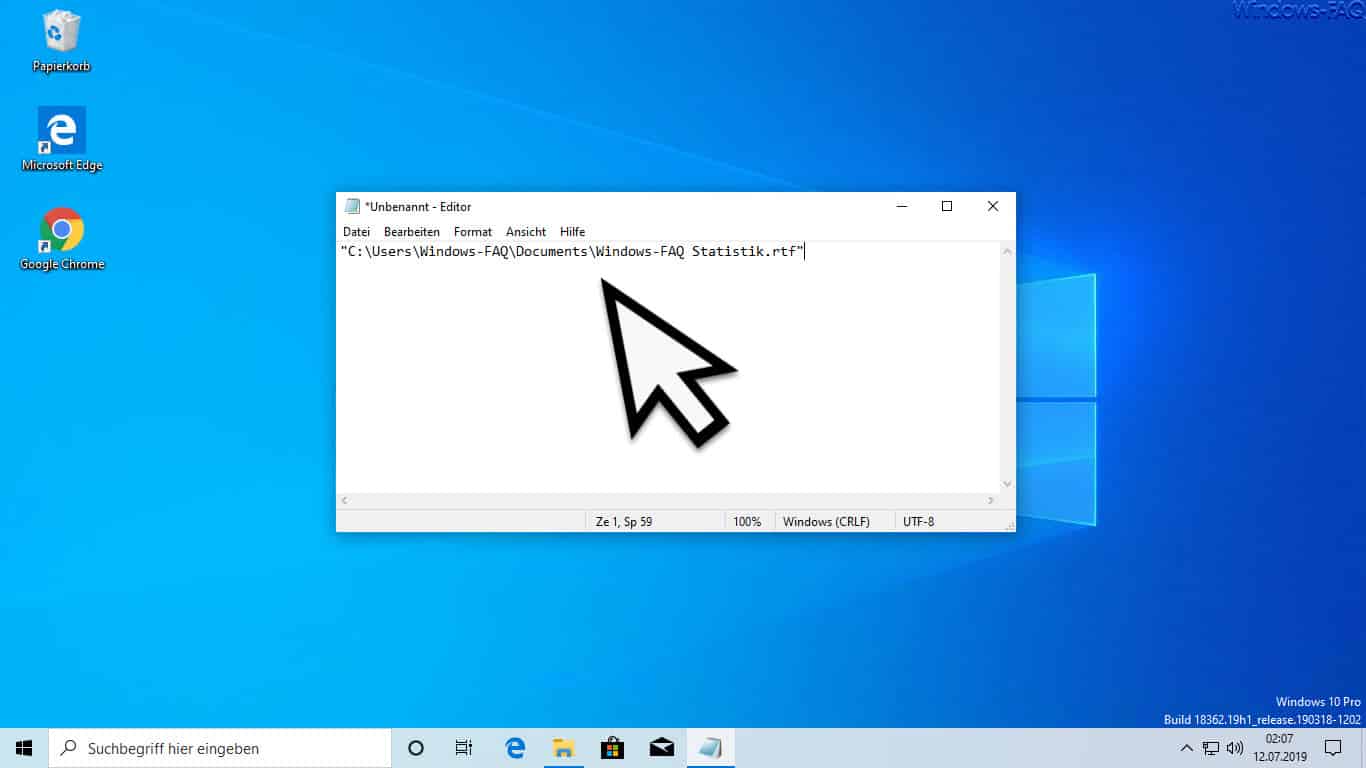Open File Explorer from the taskbar

[x=564, y=748]
